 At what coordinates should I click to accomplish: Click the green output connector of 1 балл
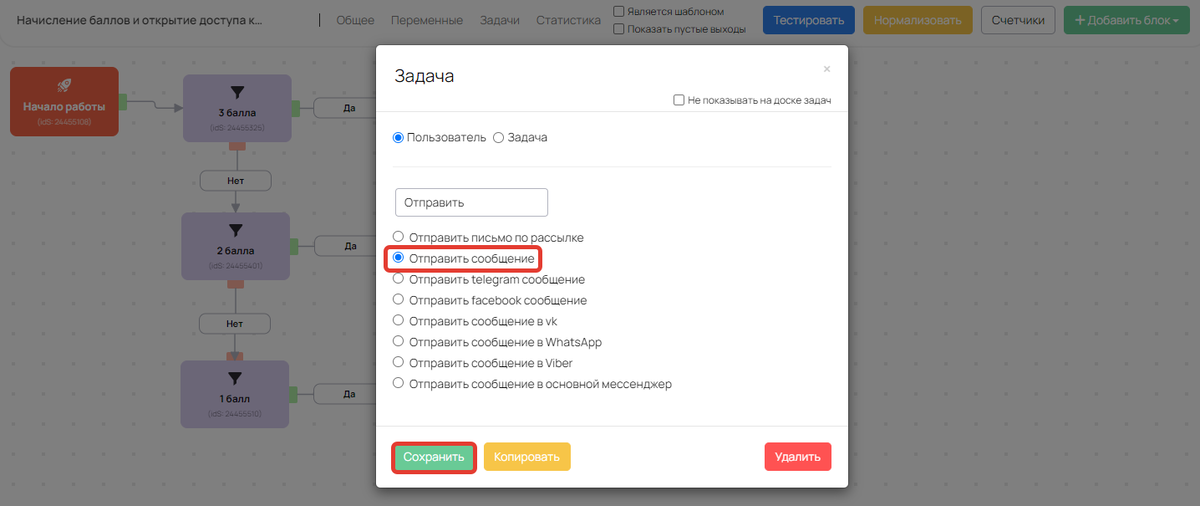point(294,394)
